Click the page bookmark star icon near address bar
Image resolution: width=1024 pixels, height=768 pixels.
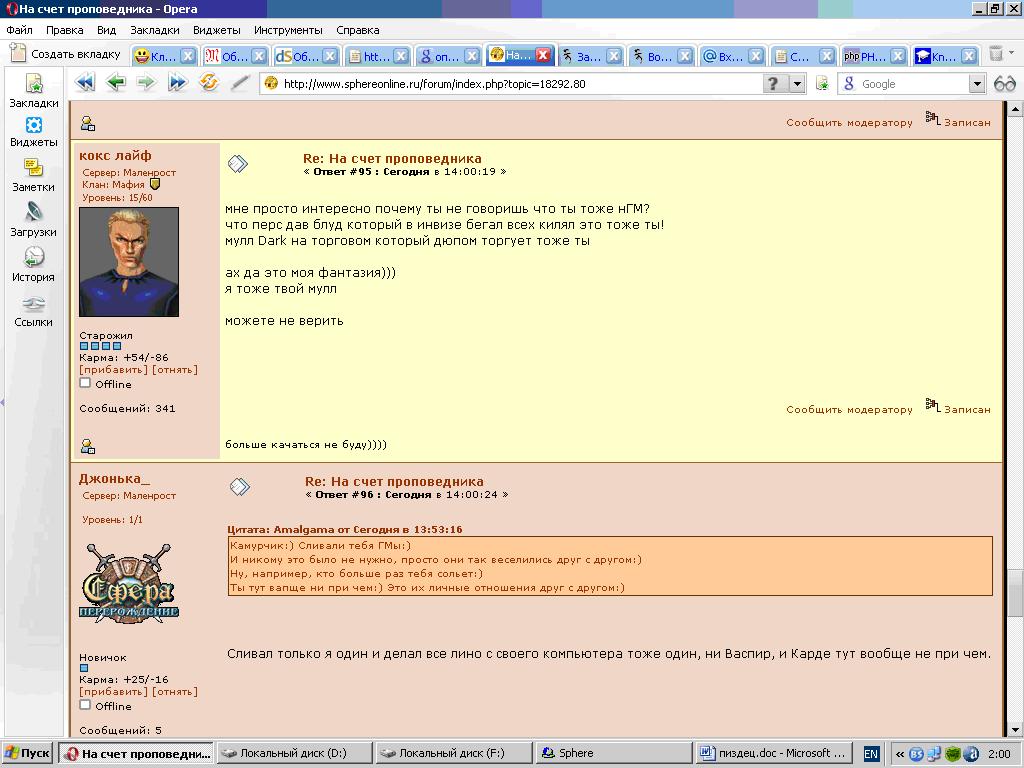point(822,84)
